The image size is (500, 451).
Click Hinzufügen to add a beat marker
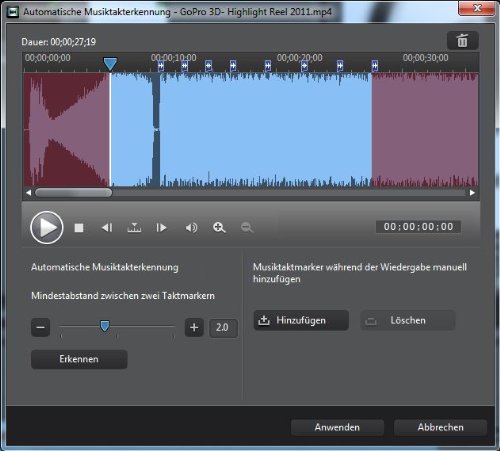(301, 320)
